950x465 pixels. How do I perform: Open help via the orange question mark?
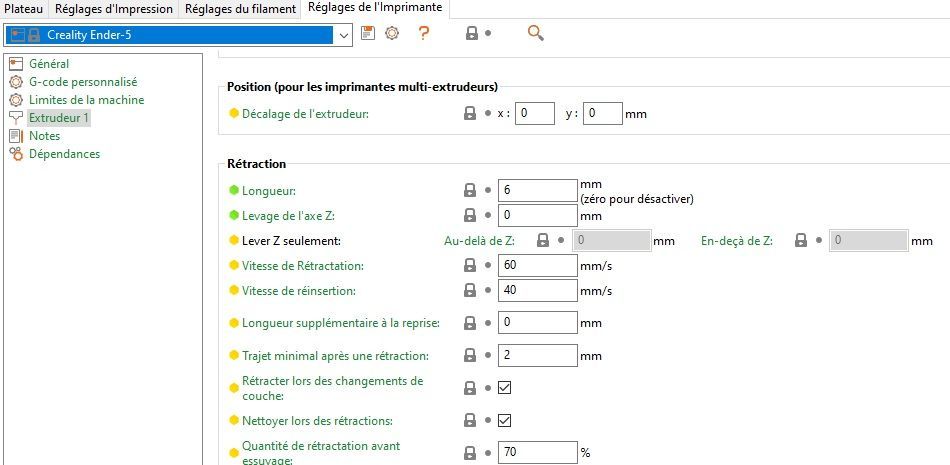(x=424, y=33)
